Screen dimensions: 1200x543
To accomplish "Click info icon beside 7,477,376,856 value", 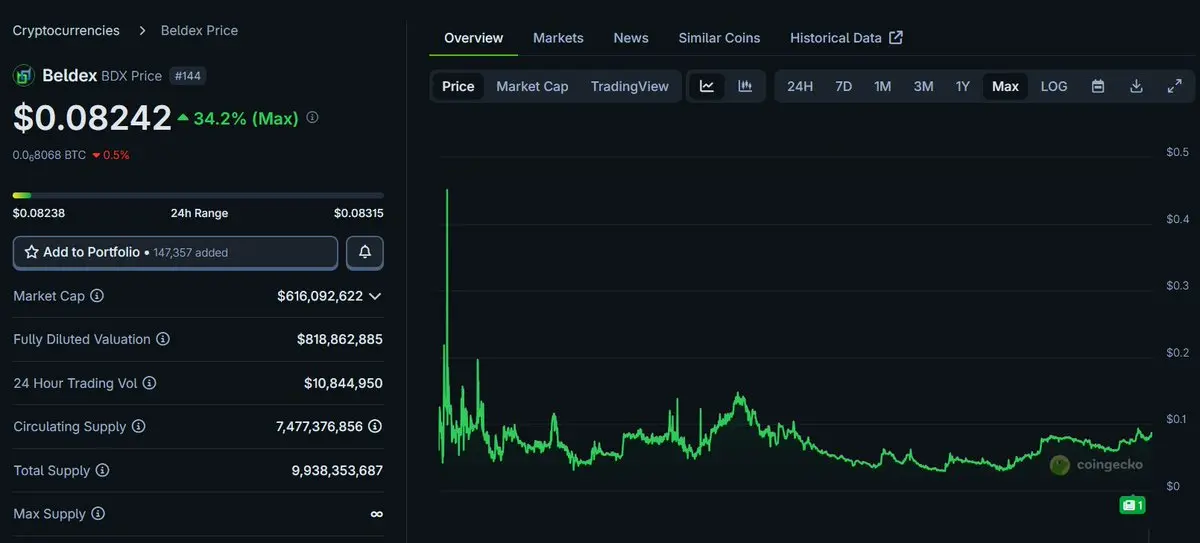I will point(375,426).
